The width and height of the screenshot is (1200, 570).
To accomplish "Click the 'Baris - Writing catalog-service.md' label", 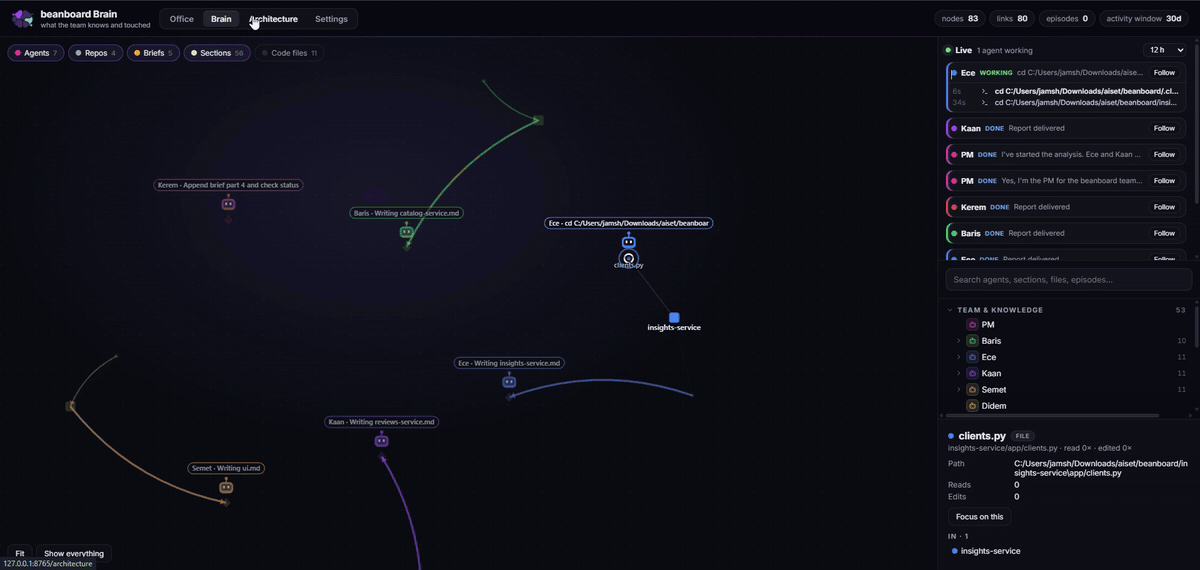I will pos(407,213).
